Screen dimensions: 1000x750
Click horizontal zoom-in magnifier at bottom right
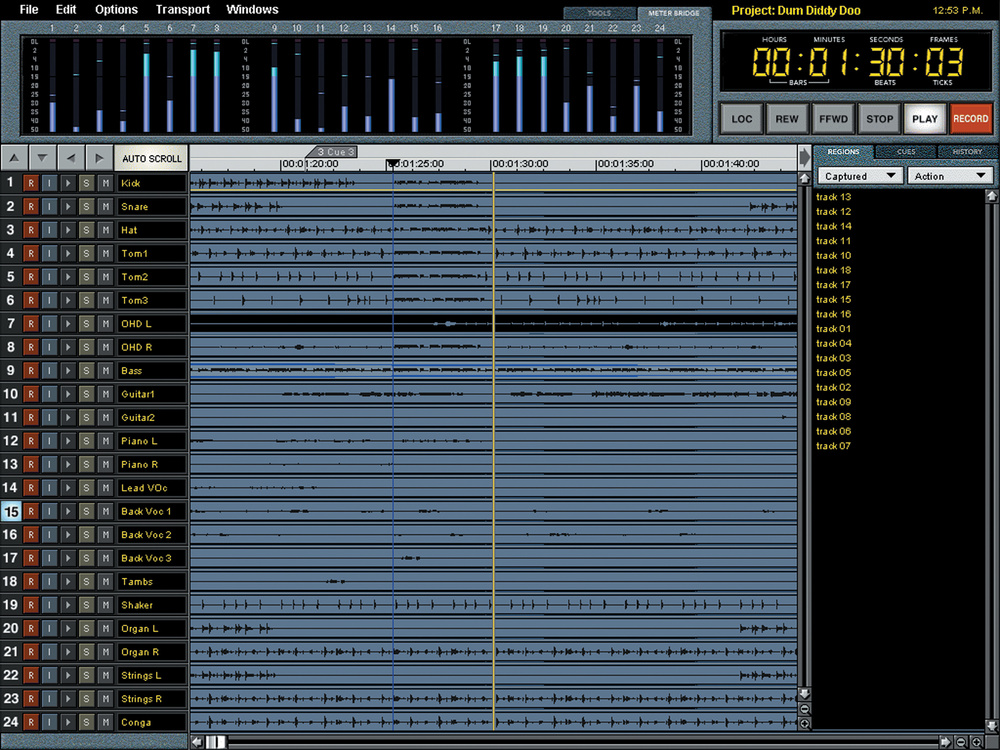click(976, 742)
